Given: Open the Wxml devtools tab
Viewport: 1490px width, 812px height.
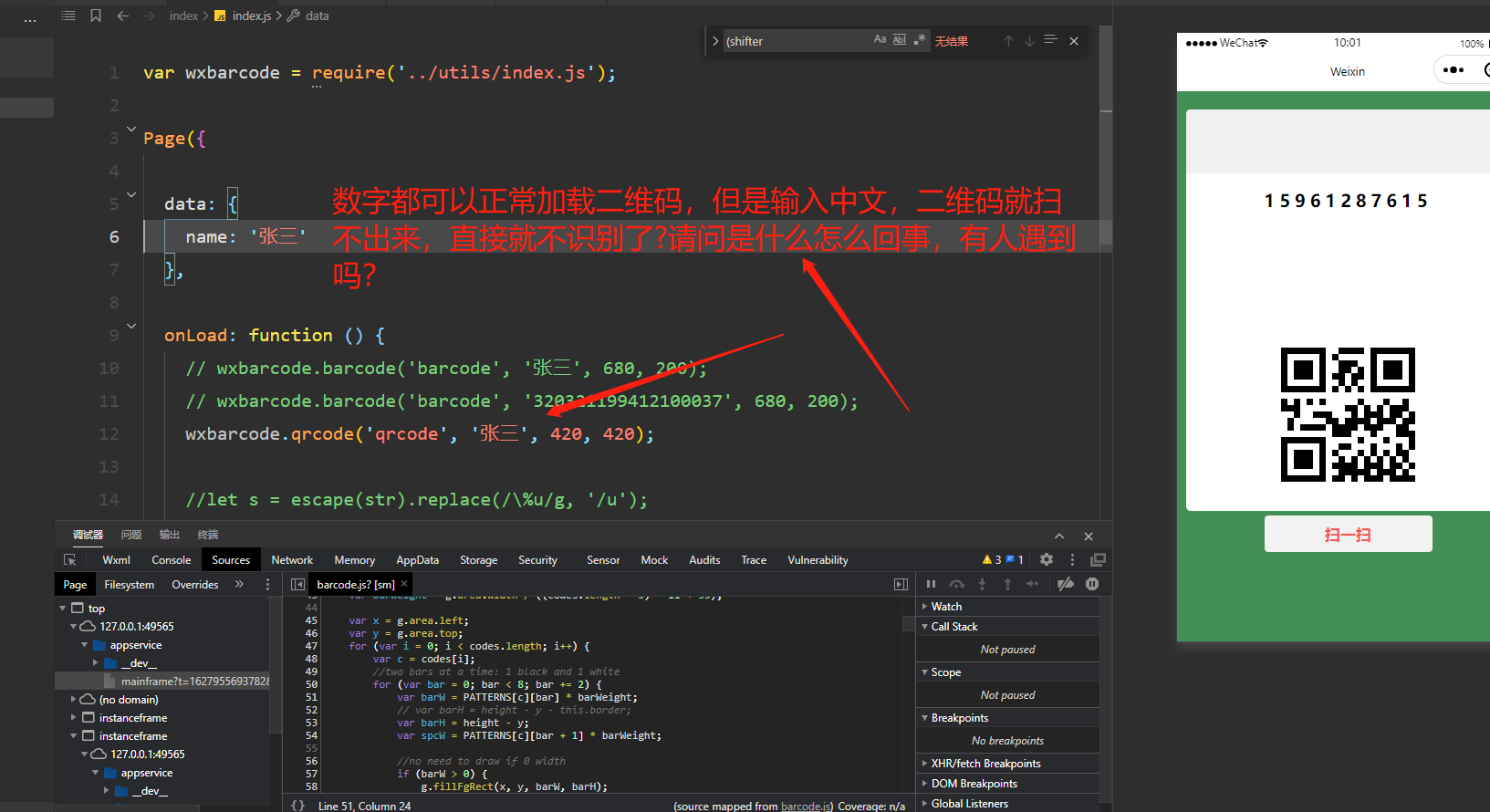Looking at the screenshot, I should coord(116,560).
